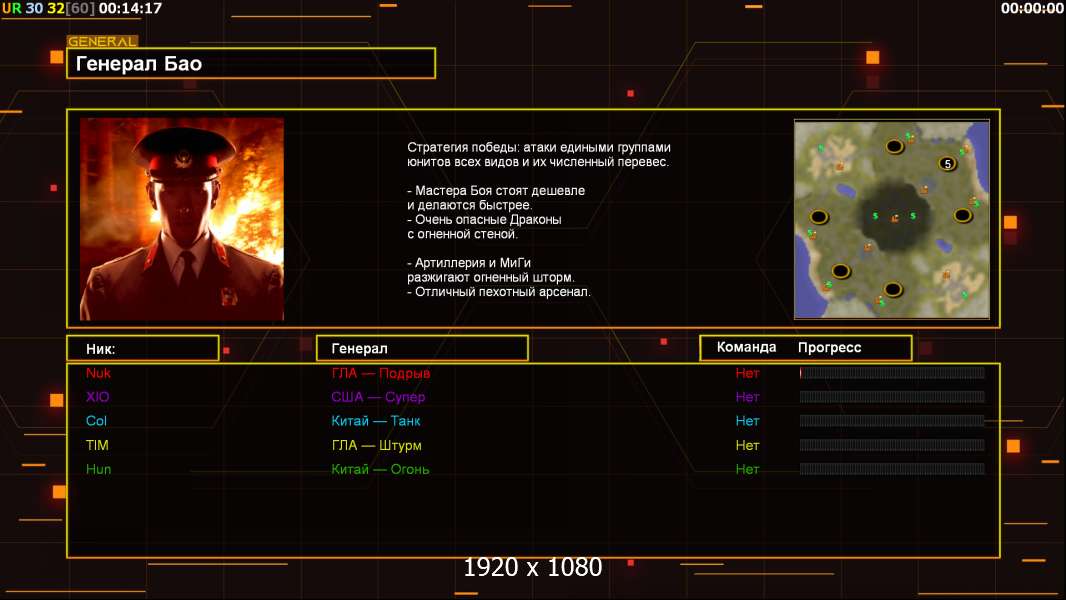Click the "США — Супер" general entry
The width and height of the screenshot is (1066, 600).
(x=378, y=397)
